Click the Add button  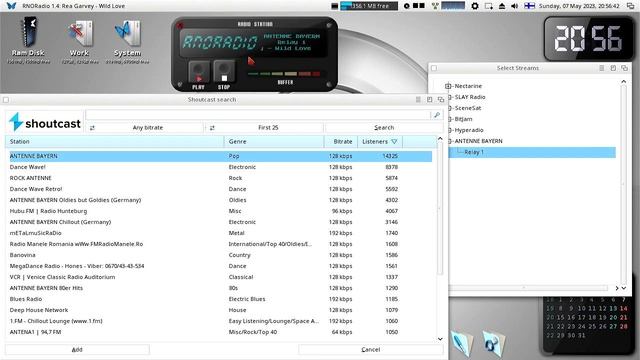pyautogui.click(x=77, y=349)
